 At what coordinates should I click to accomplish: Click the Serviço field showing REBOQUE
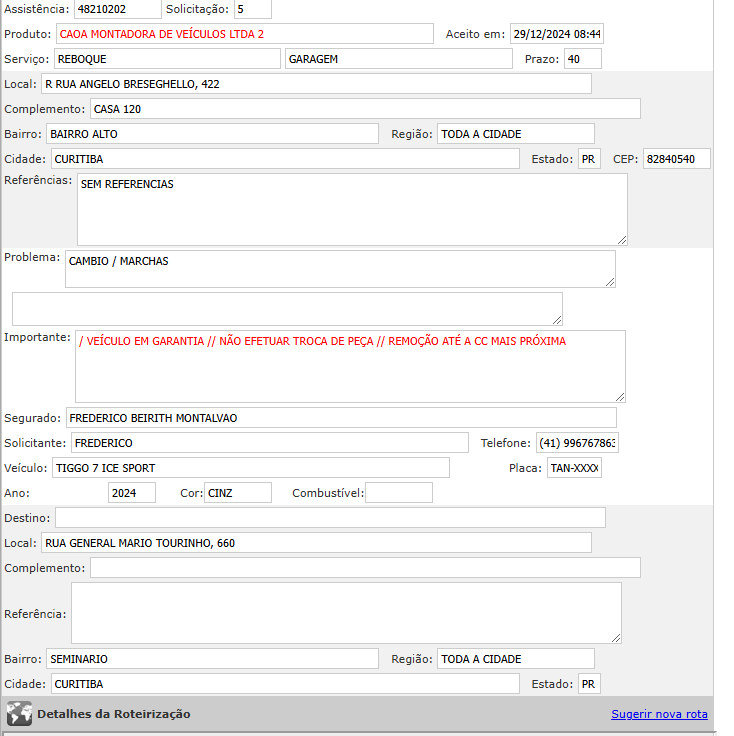(167, 59)
